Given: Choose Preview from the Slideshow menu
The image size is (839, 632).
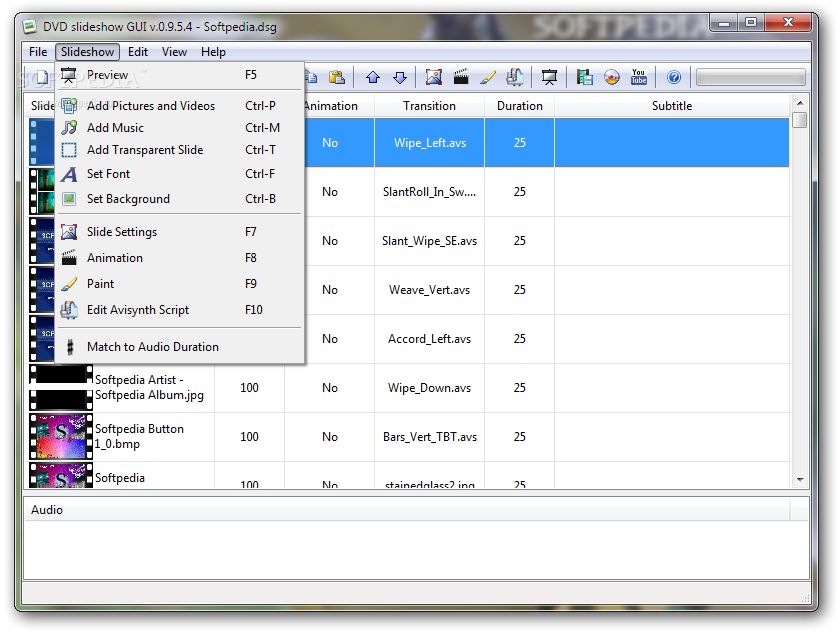Looking at the screenshot, I should coord(180,75).
